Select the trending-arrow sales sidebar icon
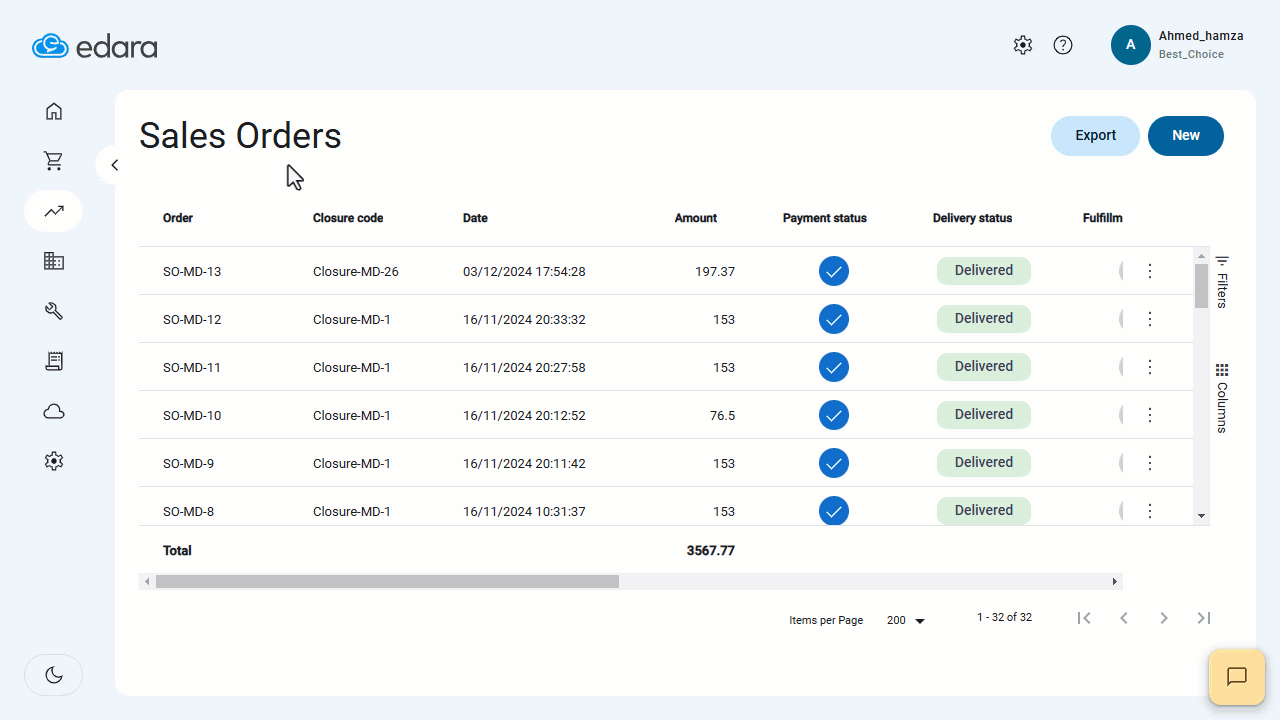This screenshot has height=720, width=1280. [x=54, y=211]
